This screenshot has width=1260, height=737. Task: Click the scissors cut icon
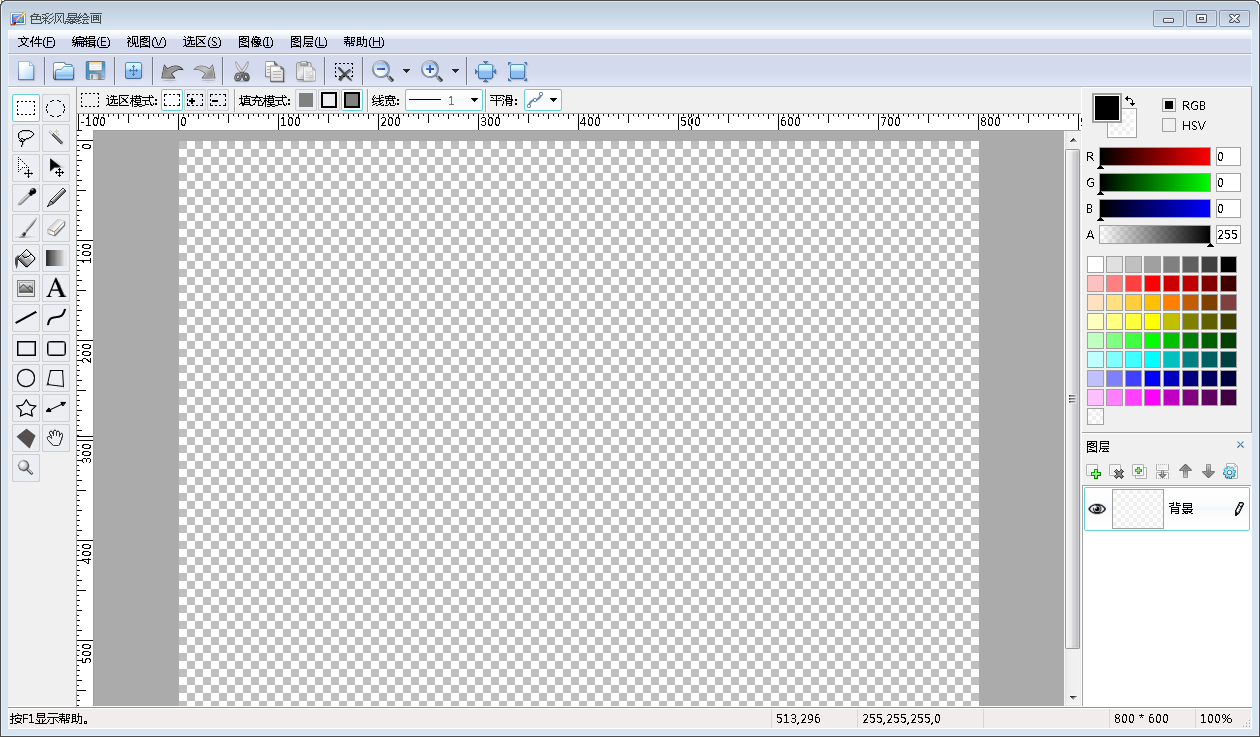coord(241,71)
